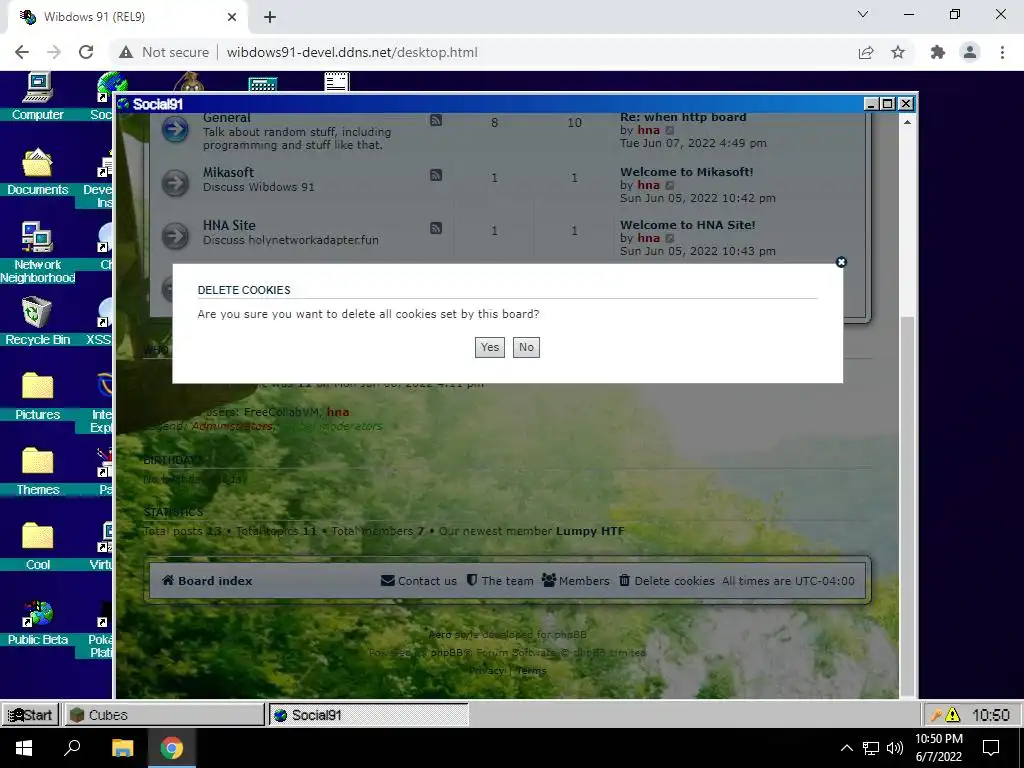Switch to Cubes taskbar item
The image size is (1024, 768).
pos(164,715)
